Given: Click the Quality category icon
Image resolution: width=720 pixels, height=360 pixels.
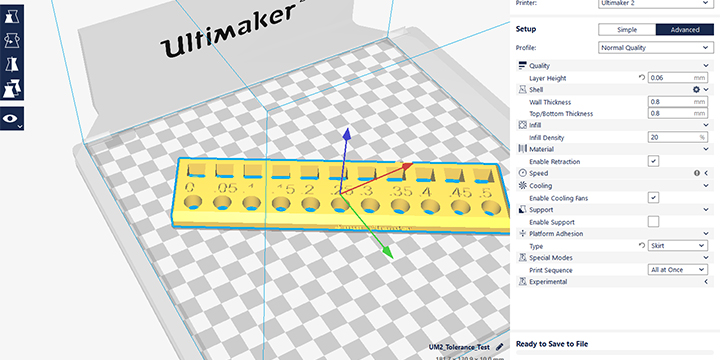Looking at the screenshot, I should click(522, 66).
